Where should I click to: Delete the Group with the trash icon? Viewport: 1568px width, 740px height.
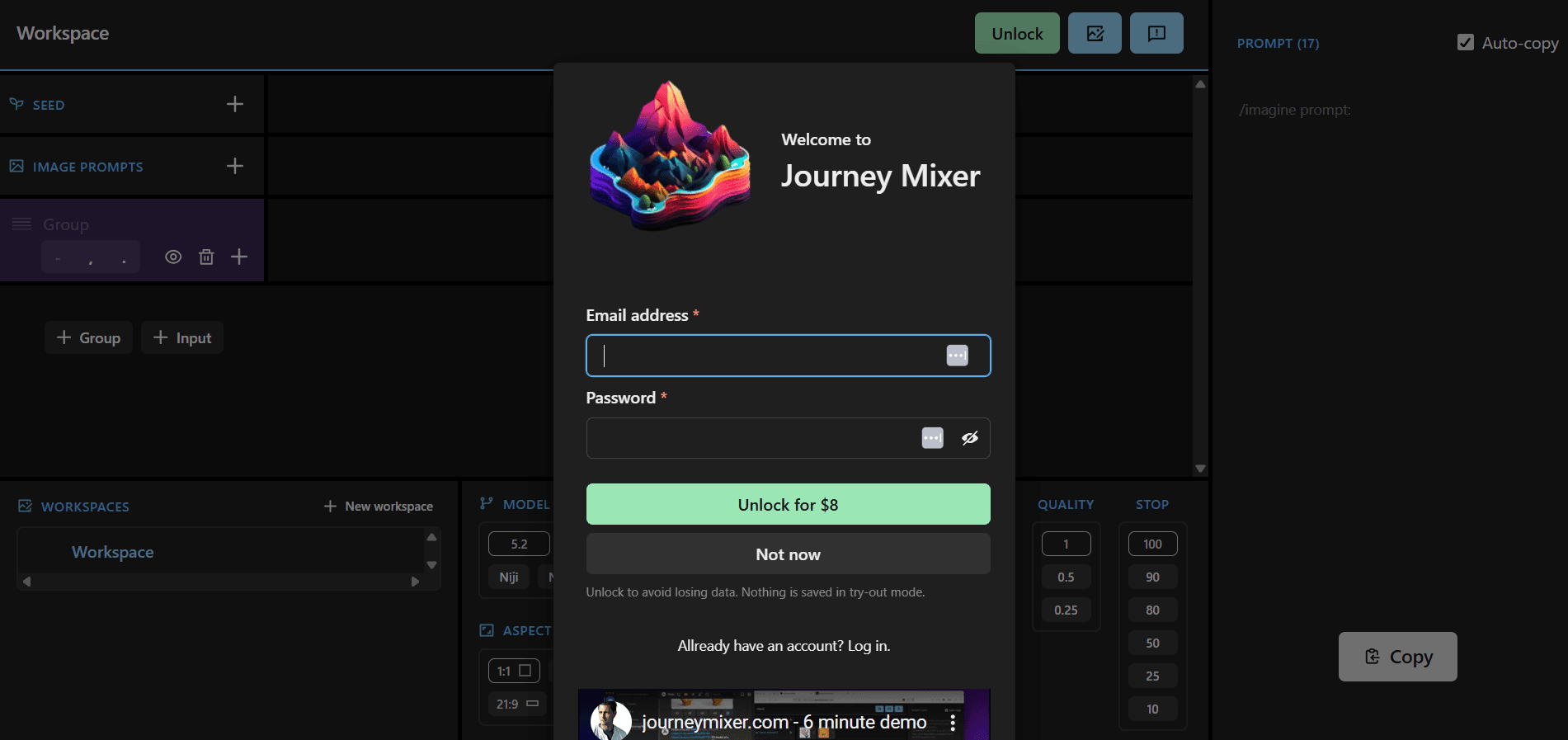[x=206, y=257]
